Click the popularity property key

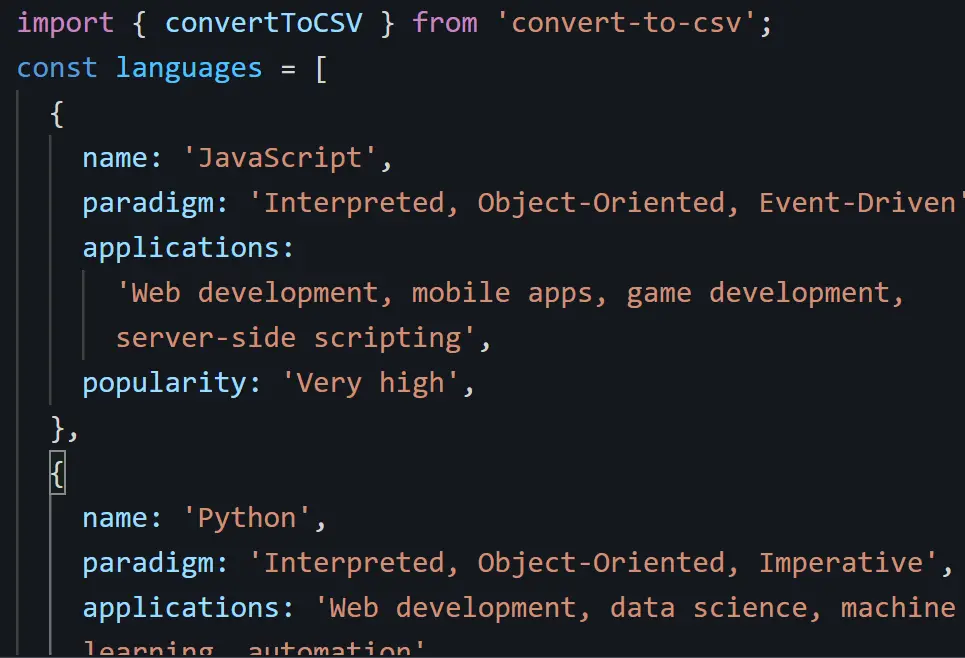click(x=162, y=382)
